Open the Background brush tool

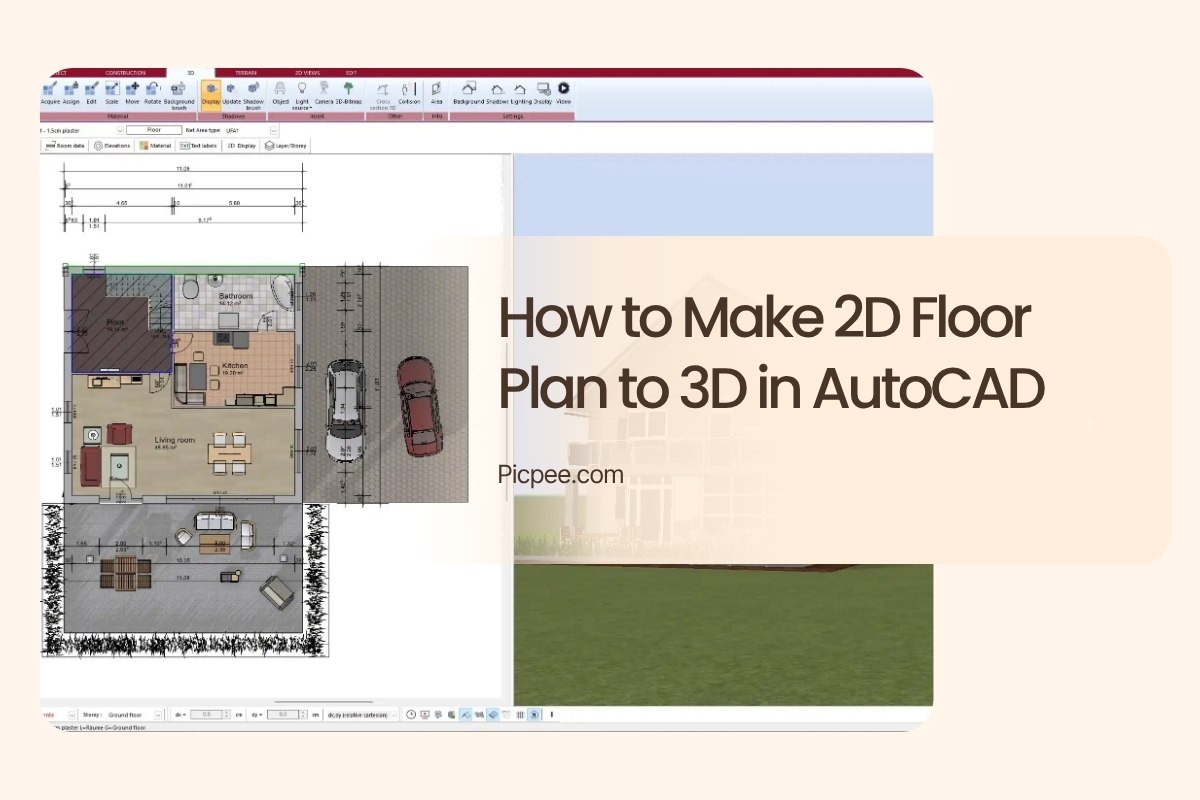coord(179,94)
